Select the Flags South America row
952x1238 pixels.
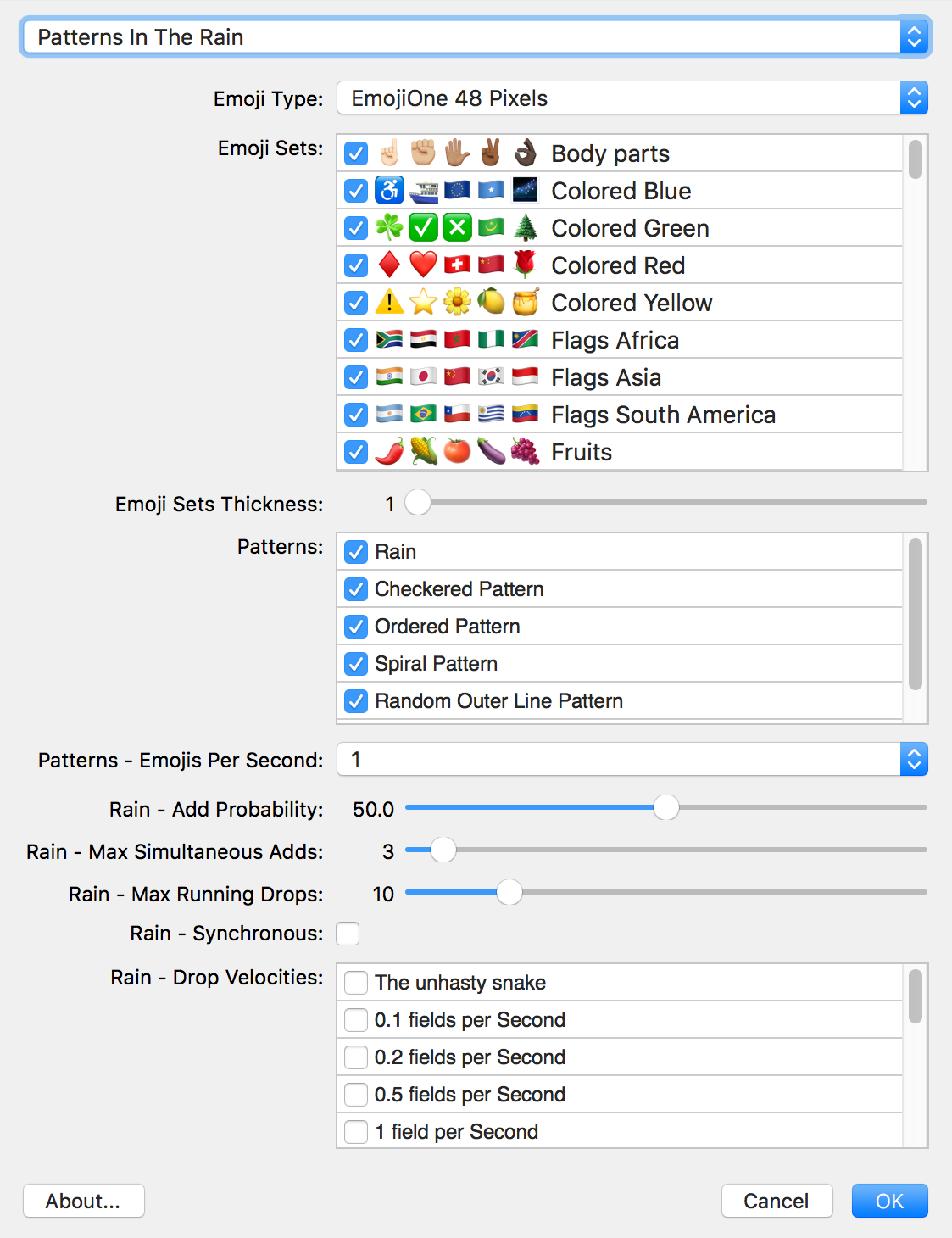pos(663,415)
